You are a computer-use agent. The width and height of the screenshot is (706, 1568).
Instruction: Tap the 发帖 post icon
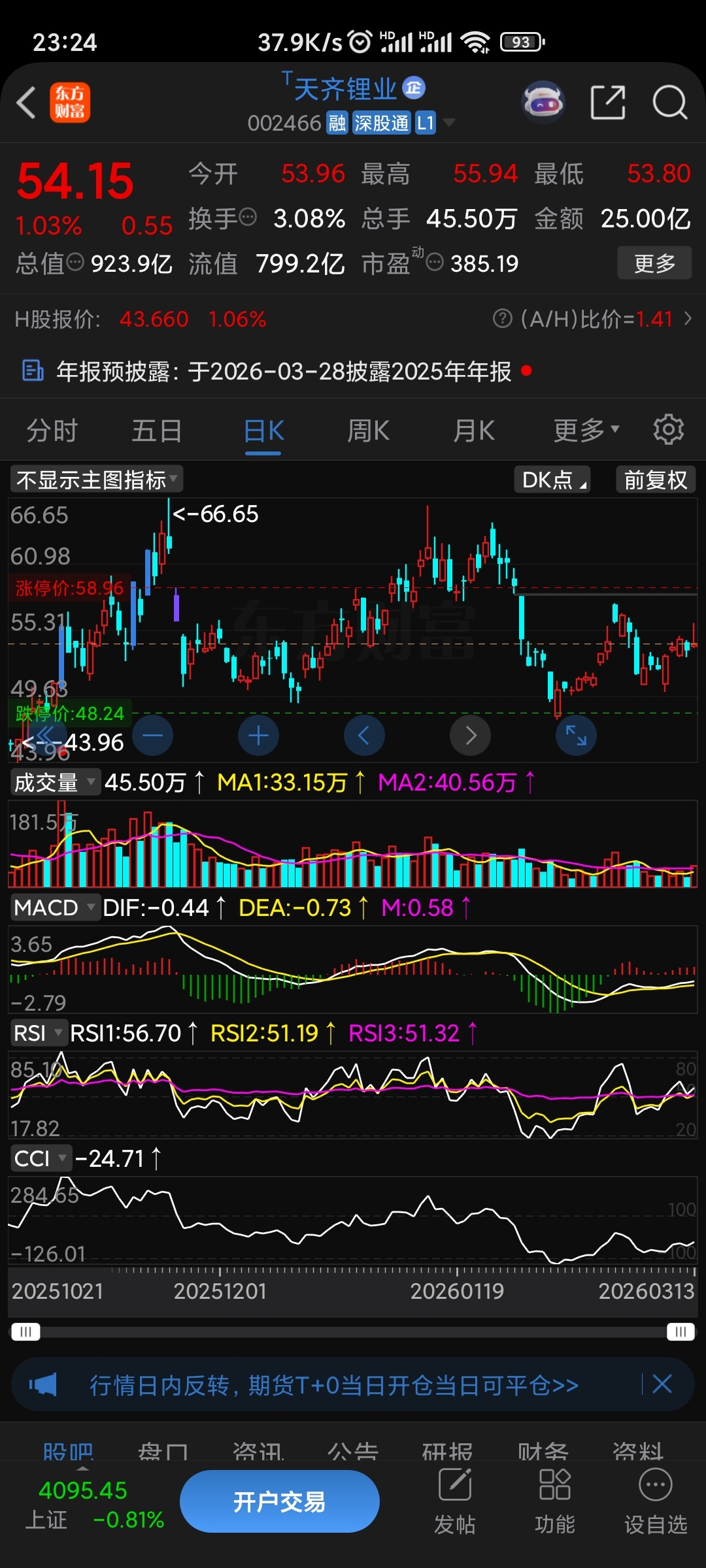(x=455, y=1501)
